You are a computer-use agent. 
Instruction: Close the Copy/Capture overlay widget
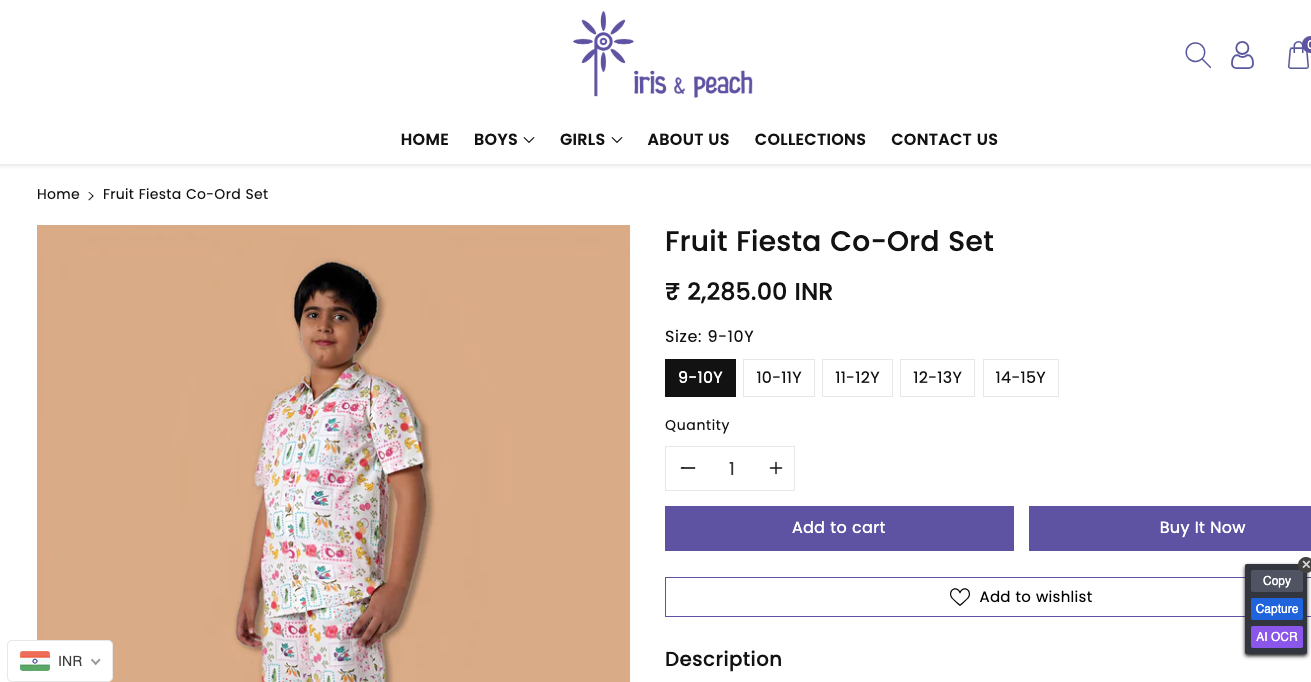(x=1305, y=565)
